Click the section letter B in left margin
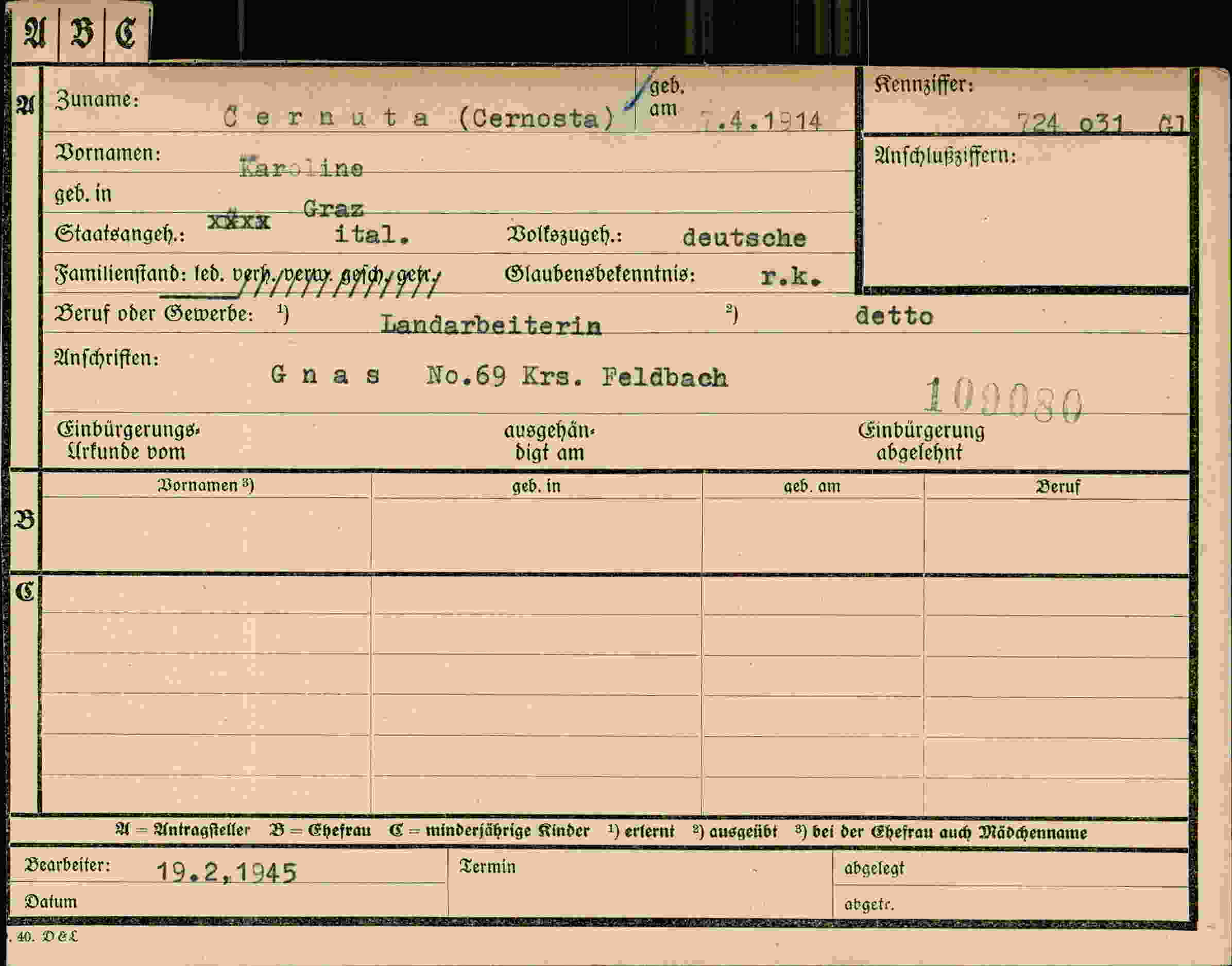This screenshot has height=966, width=1232. (x=24, y=519)
